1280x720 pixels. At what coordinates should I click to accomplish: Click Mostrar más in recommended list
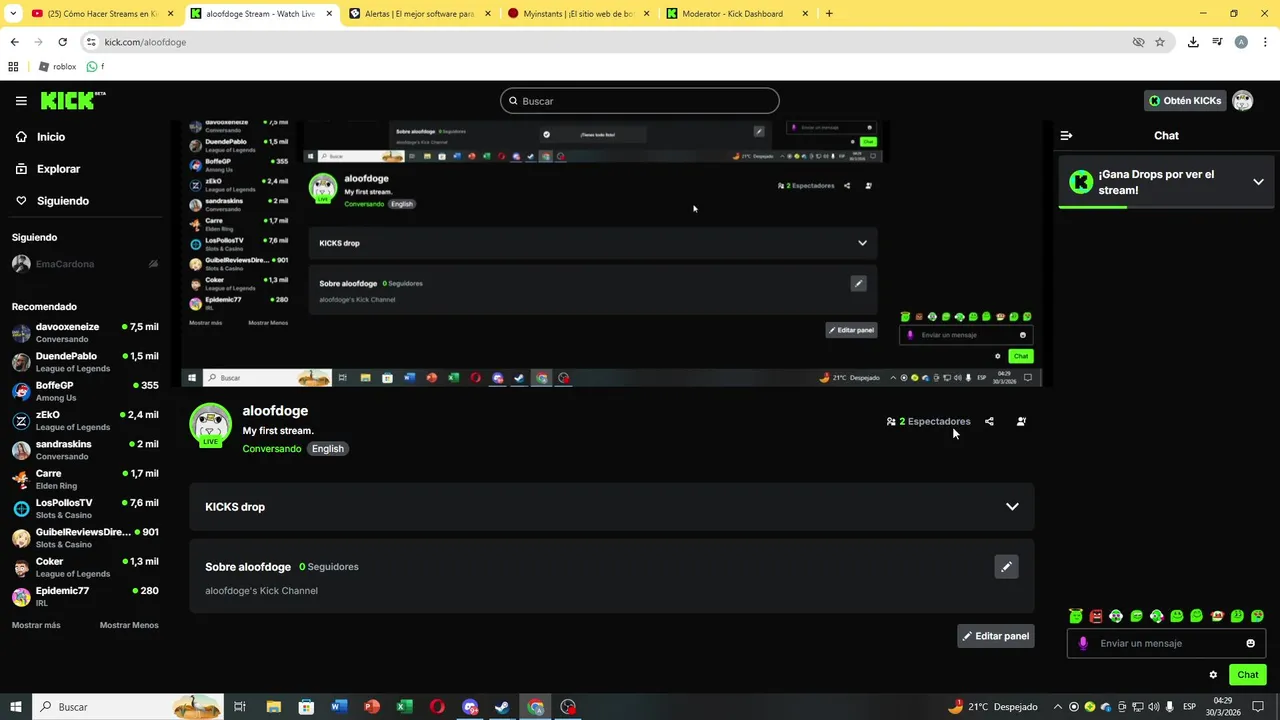tap(36, 625)
